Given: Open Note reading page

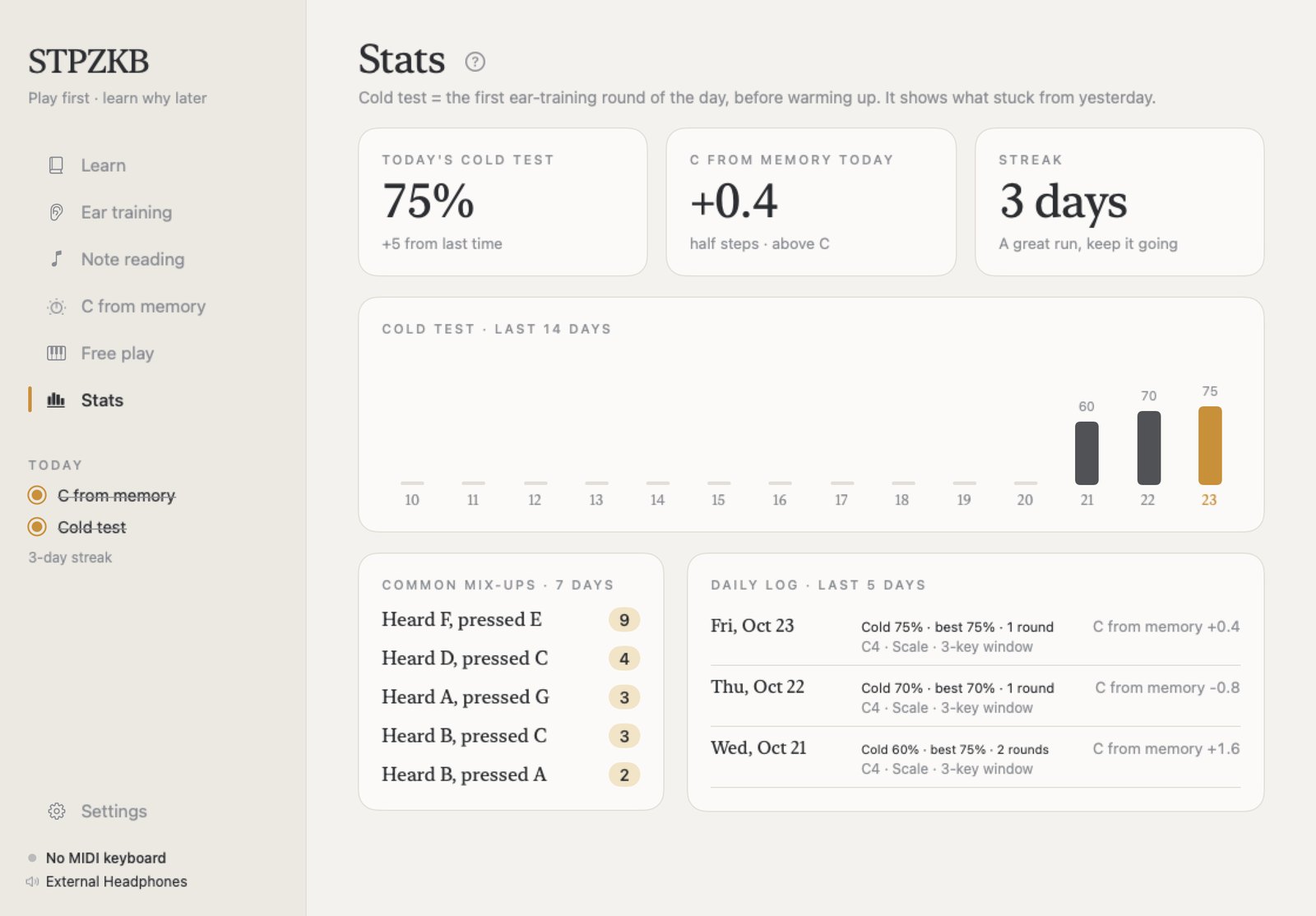Looking at the screenshot, I should click(x=132, y=259).
